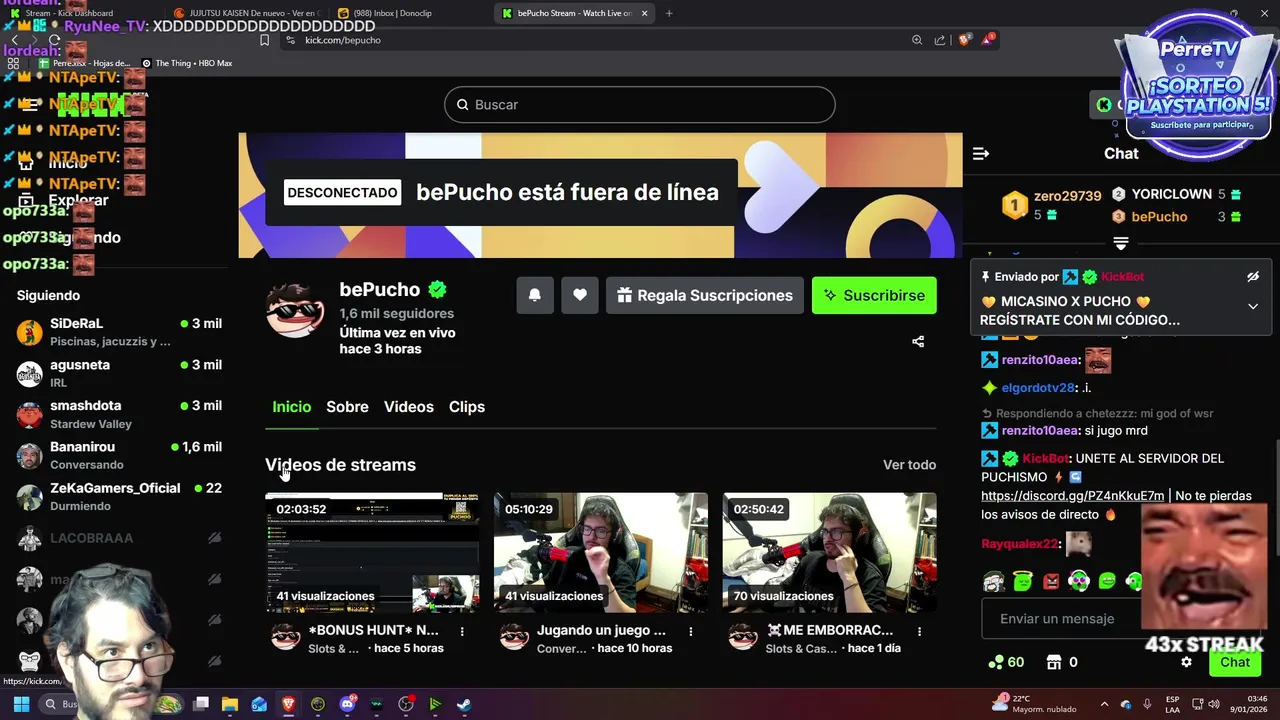This screenshot has height=720, width=1280.
Task: Open options menu for Jugando un juego video
Action: [x=691, y=631]
